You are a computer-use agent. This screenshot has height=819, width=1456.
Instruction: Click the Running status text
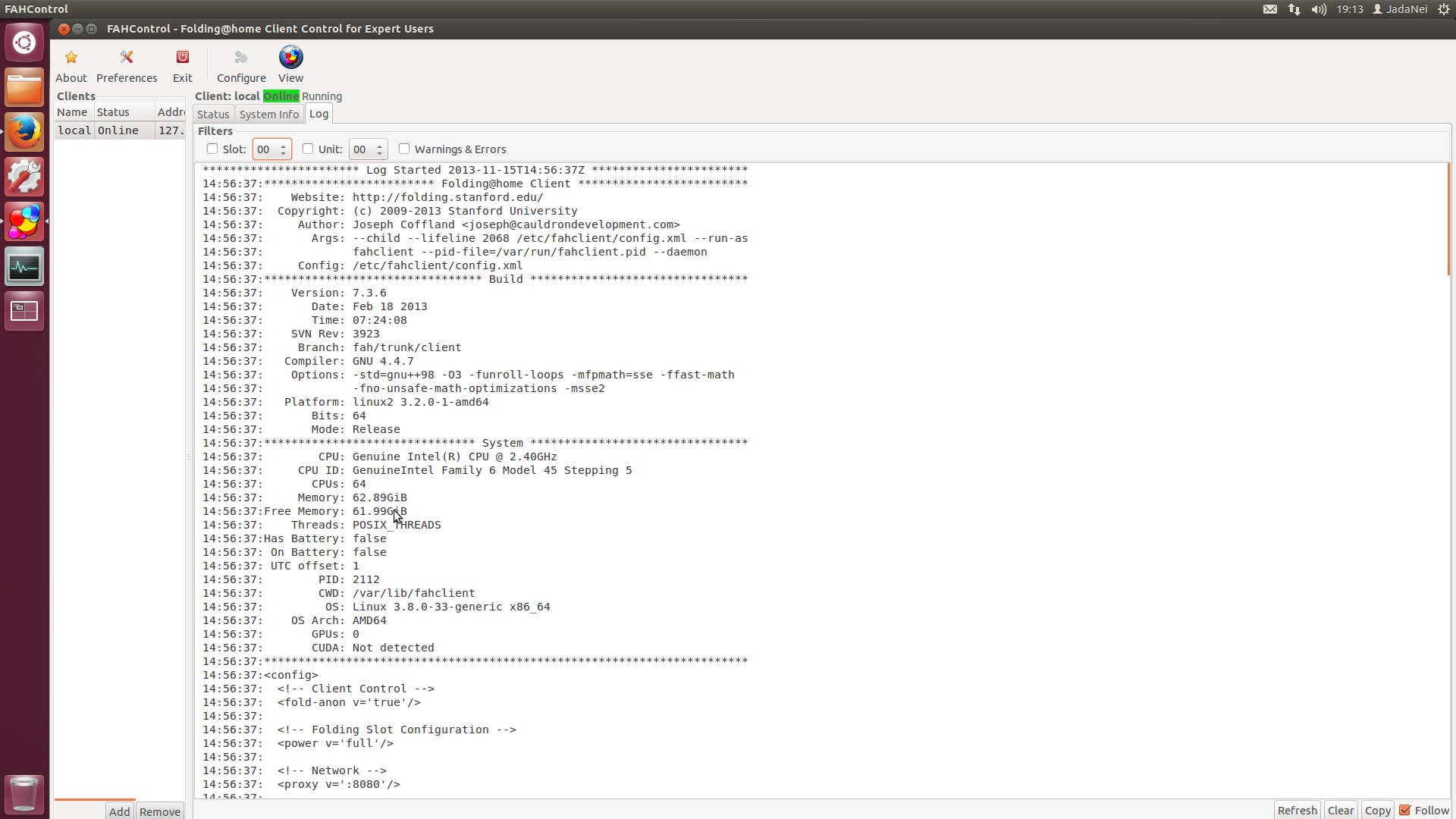coord(322,96)
